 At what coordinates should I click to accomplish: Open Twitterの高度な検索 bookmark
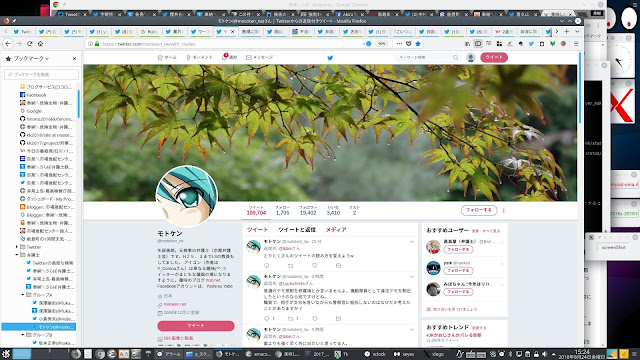(x=50, y=263)
